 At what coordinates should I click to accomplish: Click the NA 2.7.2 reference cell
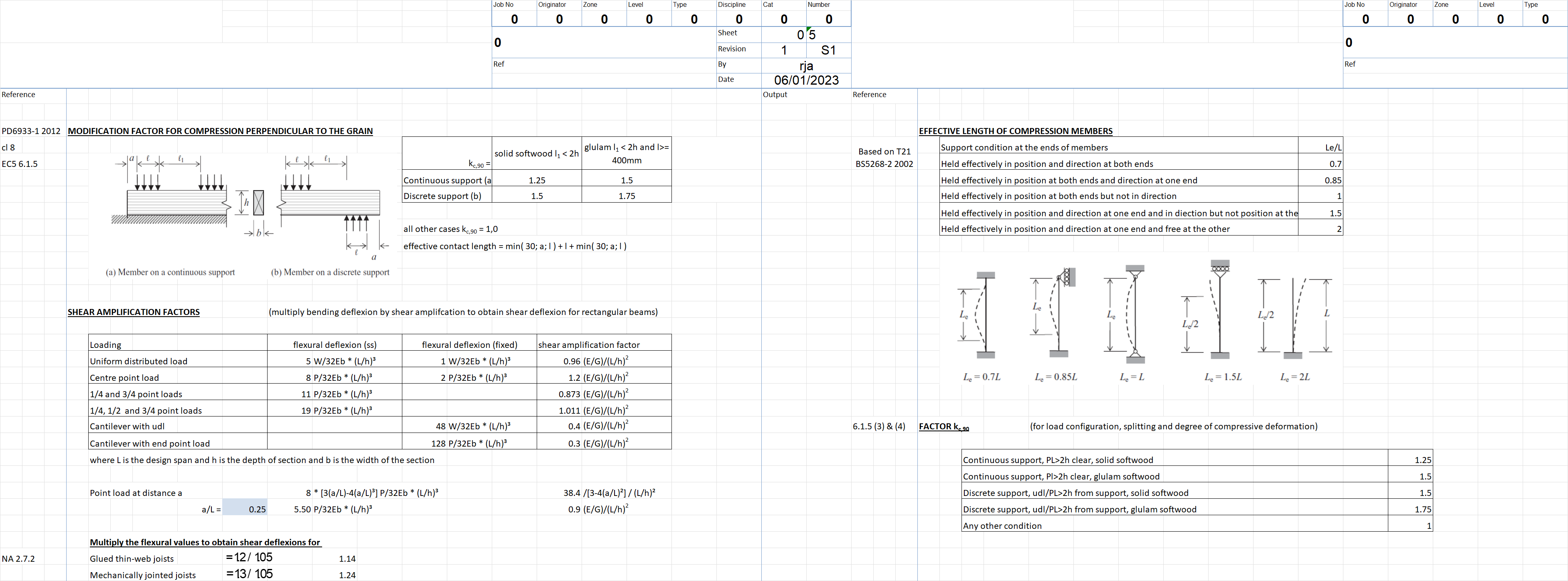click(x=18, y=559)
